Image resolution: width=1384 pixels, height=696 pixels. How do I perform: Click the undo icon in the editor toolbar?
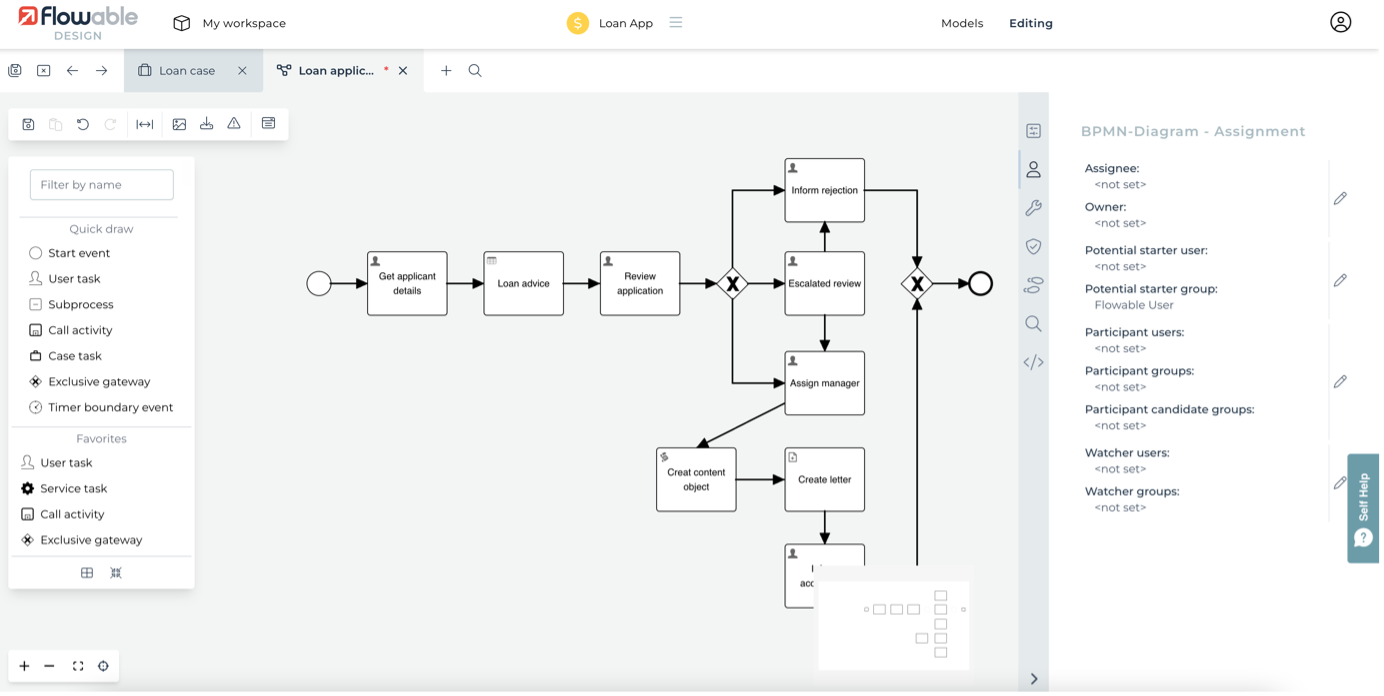click(x=83, y=124)
